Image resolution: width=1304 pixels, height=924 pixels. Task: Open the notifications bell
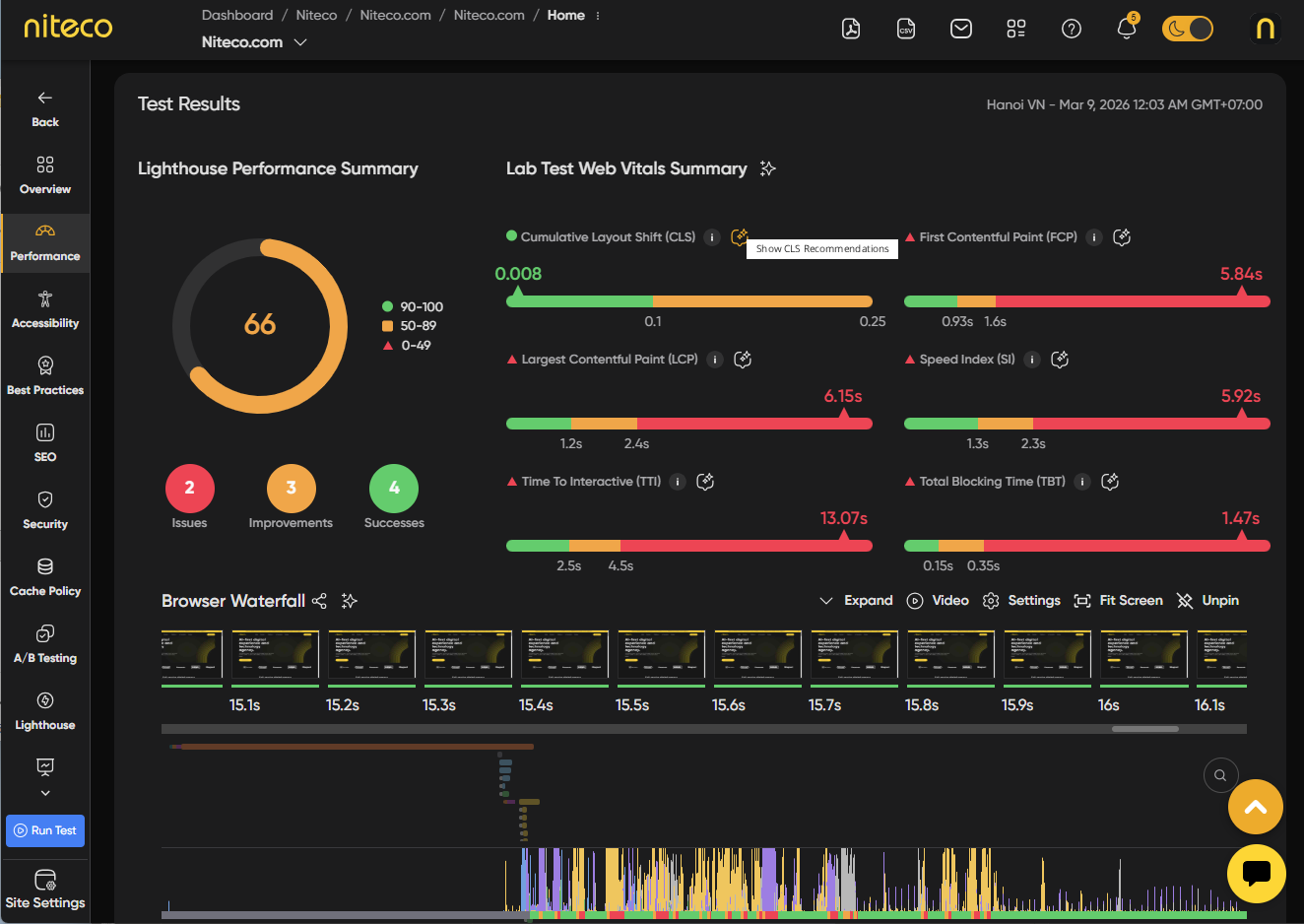pos(1127,29)
